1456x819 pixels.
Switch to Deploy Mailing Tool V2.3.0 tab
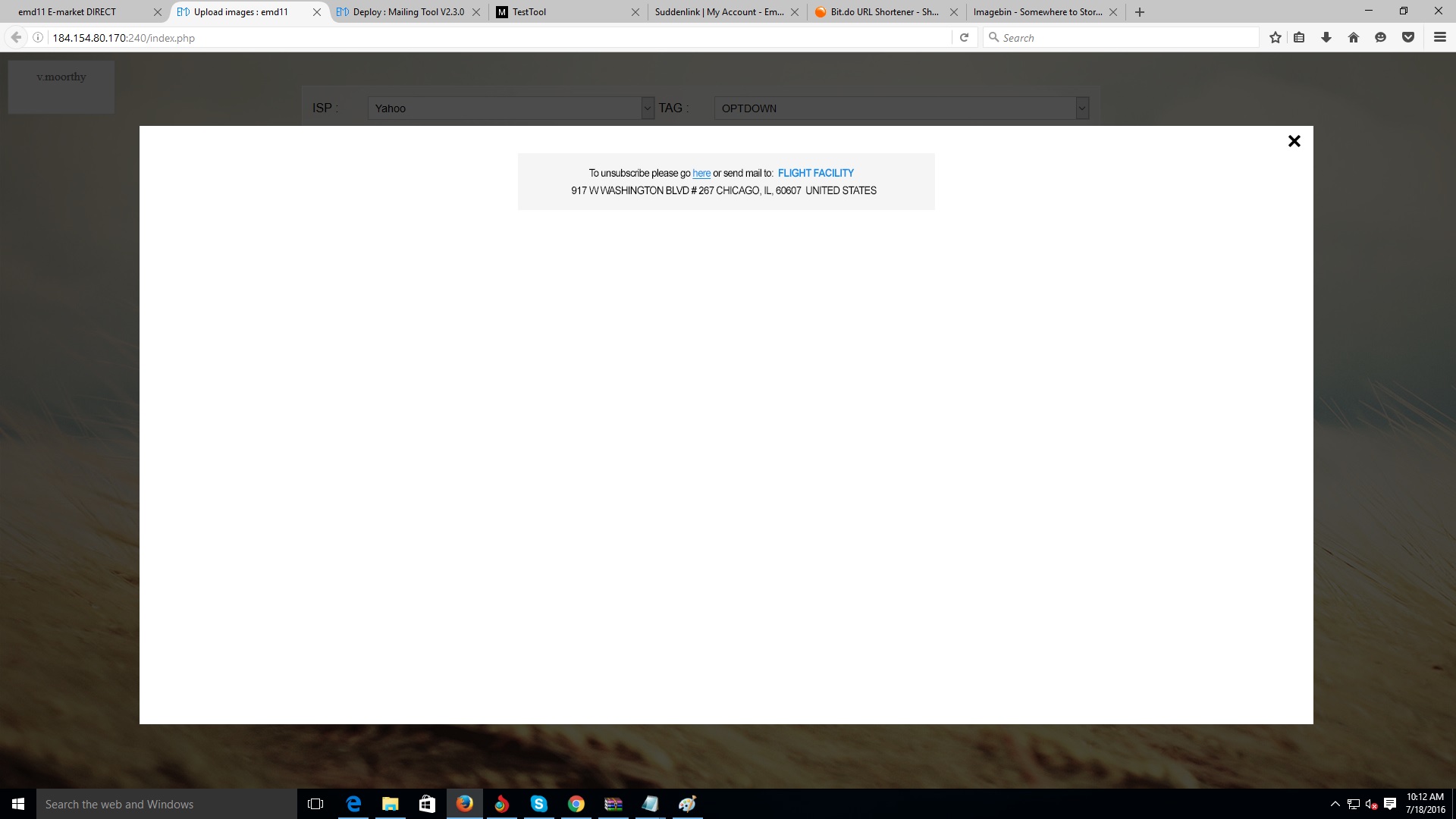pyautogui.click(x=408, y=12)
